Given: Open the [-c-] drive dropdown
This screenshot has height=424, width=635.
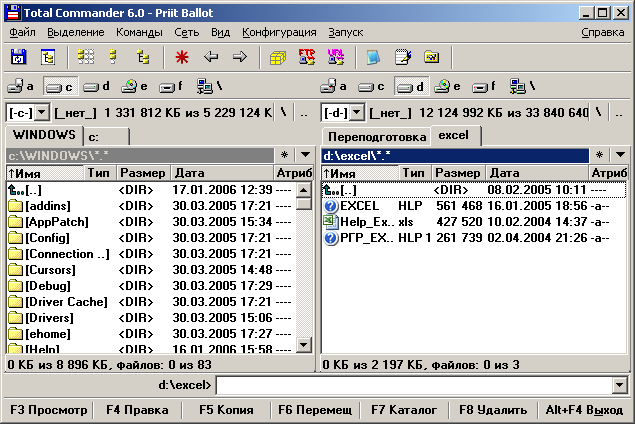Looking at the screenshot, I should coord(42,113).
